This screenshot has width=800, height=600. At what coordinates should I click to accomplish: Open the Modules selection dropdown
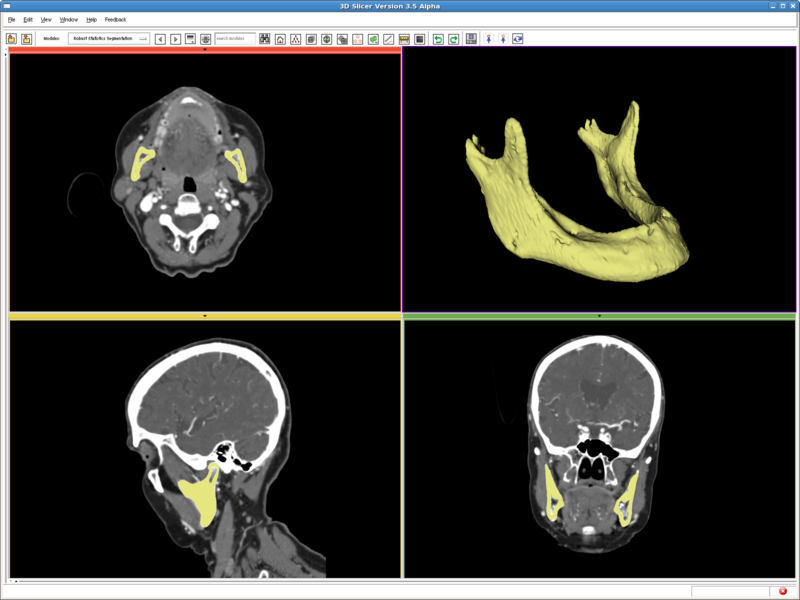(107, 37)
